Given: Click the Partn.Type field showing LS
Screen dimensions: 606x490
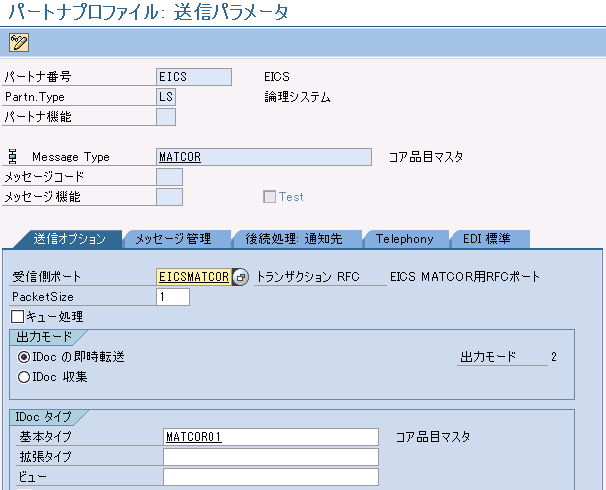Looking at the screenshot, I should click(x=166, y=97).
